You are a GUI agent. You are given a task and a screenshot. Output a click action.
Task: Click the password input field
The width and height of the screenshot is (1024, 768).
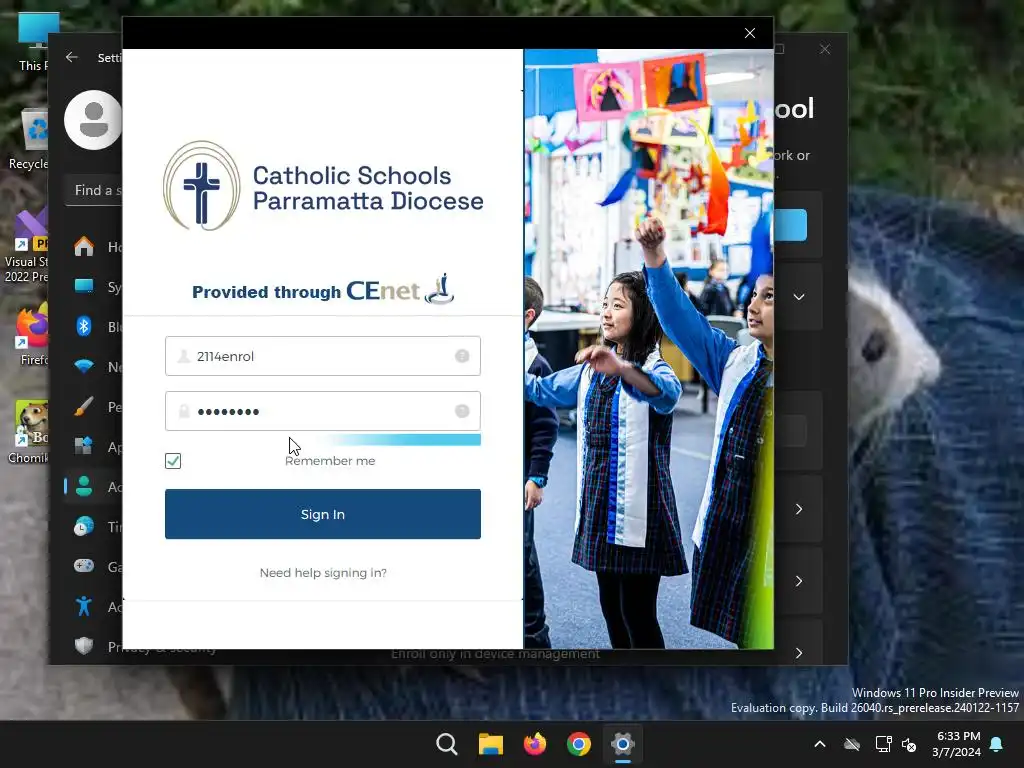[323, 411]
